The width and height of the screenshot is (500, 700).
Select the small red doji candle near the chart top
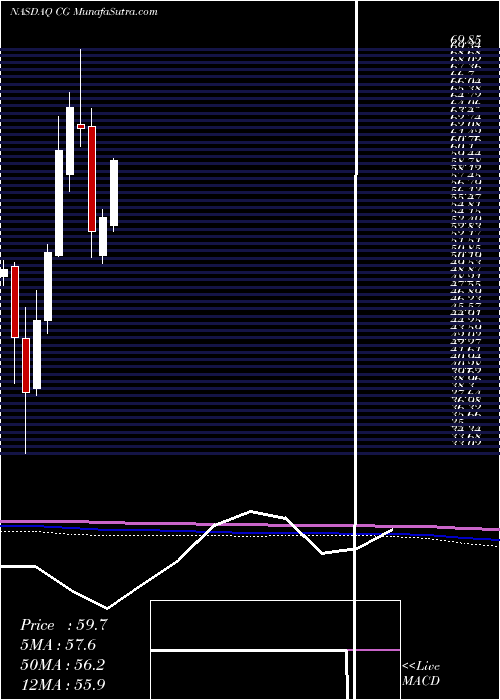pyautogui.click(x=81, y=126)
